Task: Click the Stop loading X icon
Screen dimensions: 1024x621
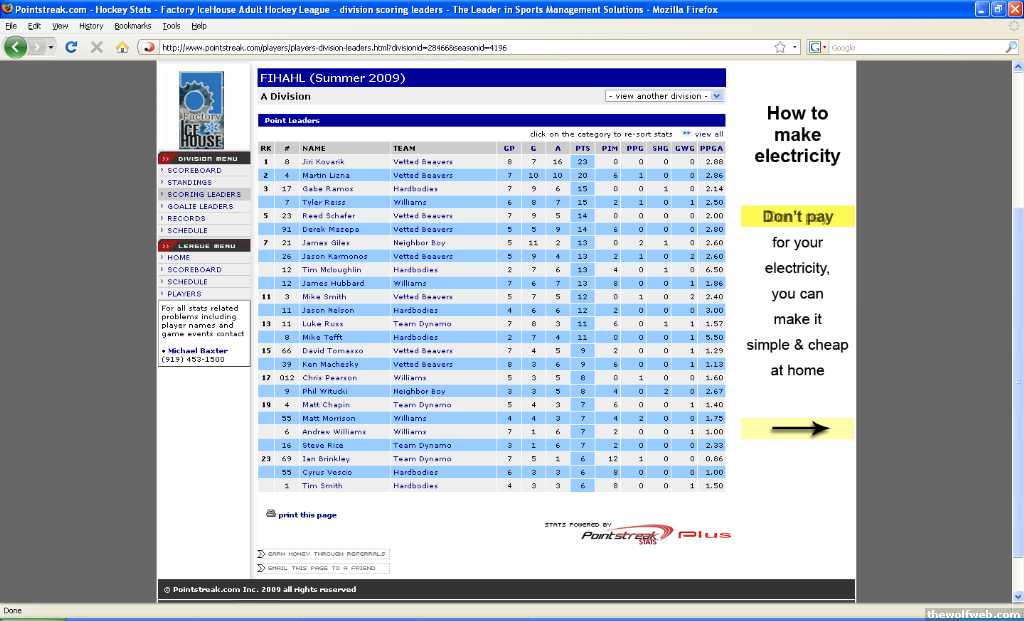Action: click(96, 47)
